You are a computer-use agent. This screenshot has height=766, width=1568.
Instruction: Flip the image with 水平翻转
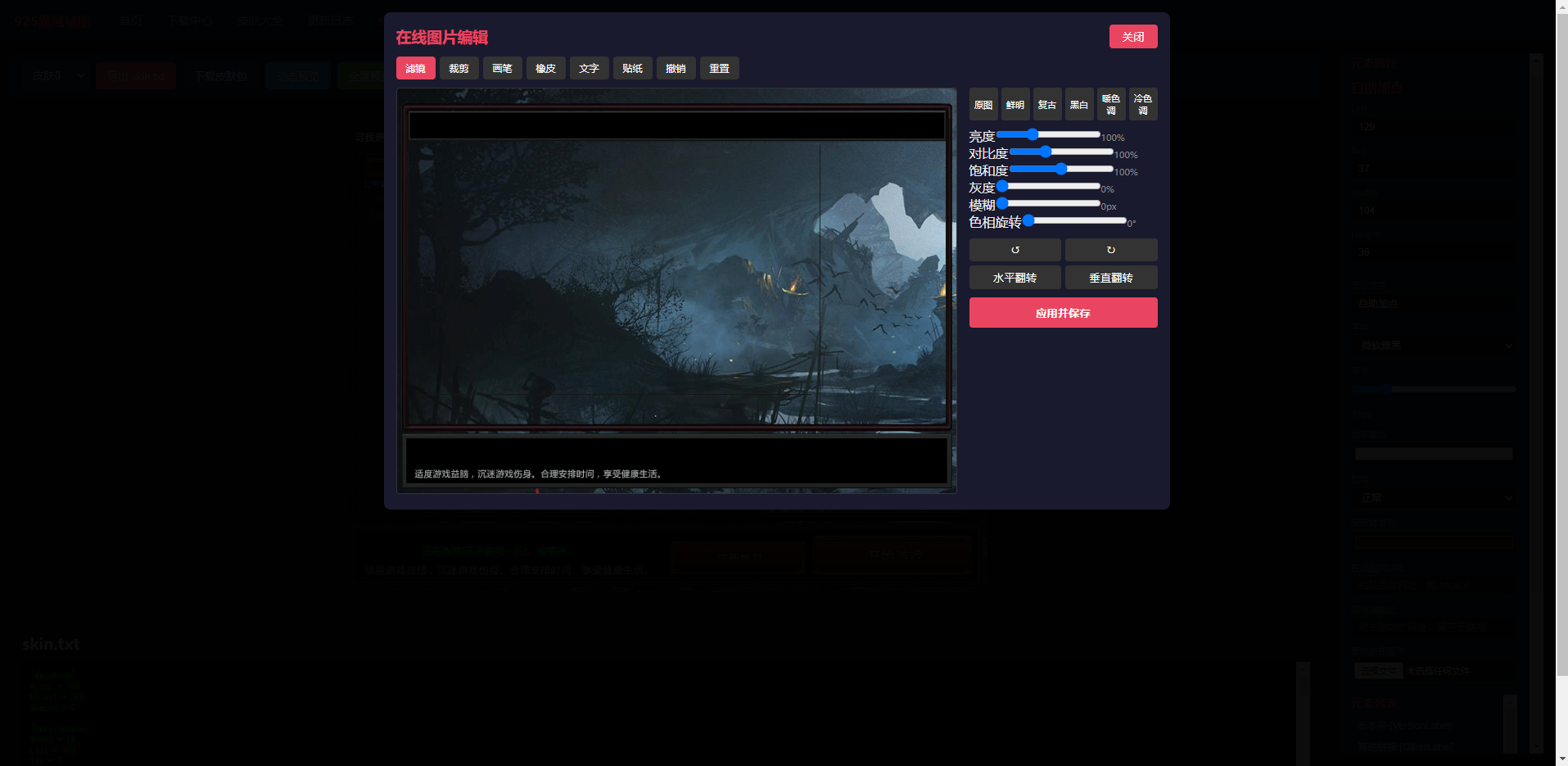[1014, 278]
